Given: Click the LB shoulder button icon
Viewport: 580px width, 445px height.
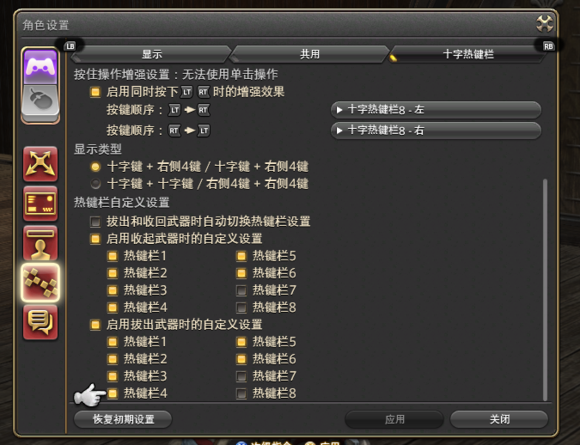Looking at the screenshot, I should point(70,46).
